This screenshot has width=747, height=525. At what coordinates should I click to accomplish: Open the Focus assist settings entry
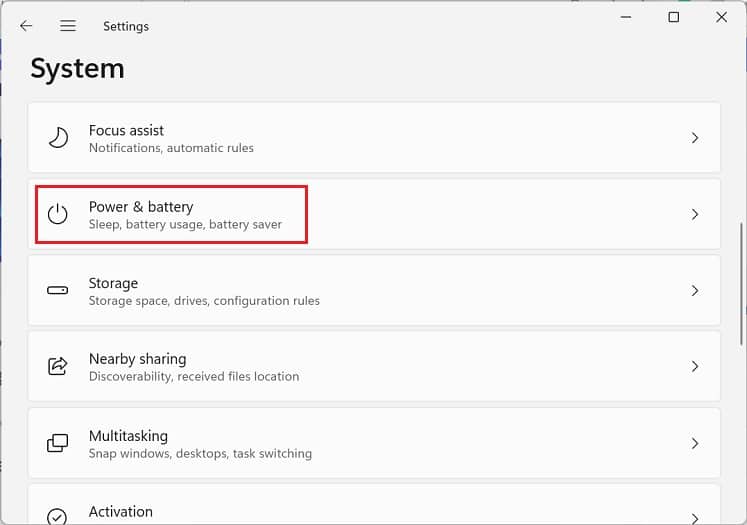click(374, 138)
